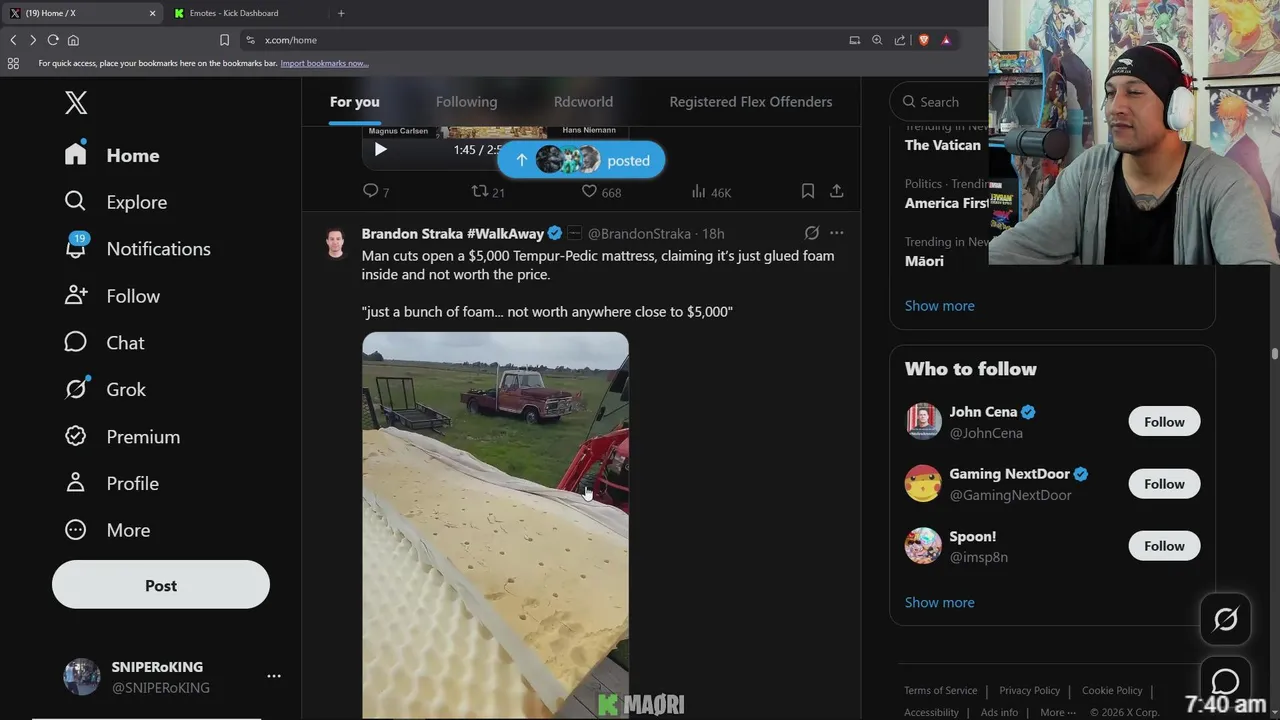Open Grok from the sidebar
The image size is (1280, 720).
pos(105,390)
